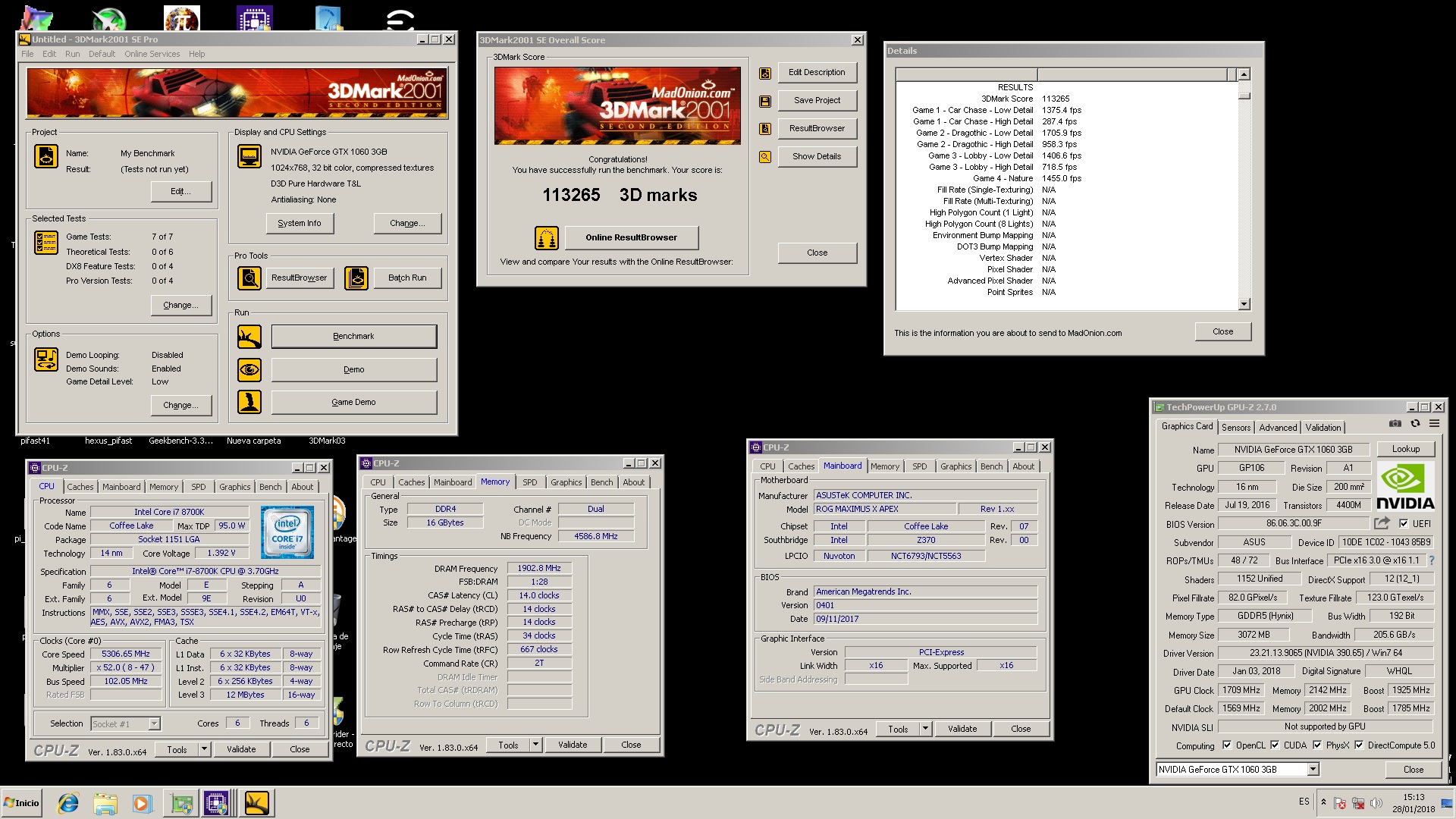Click the icon beside Online ResultBrowser
Viewport: 1456px width, 819px height.
(547, 238)
